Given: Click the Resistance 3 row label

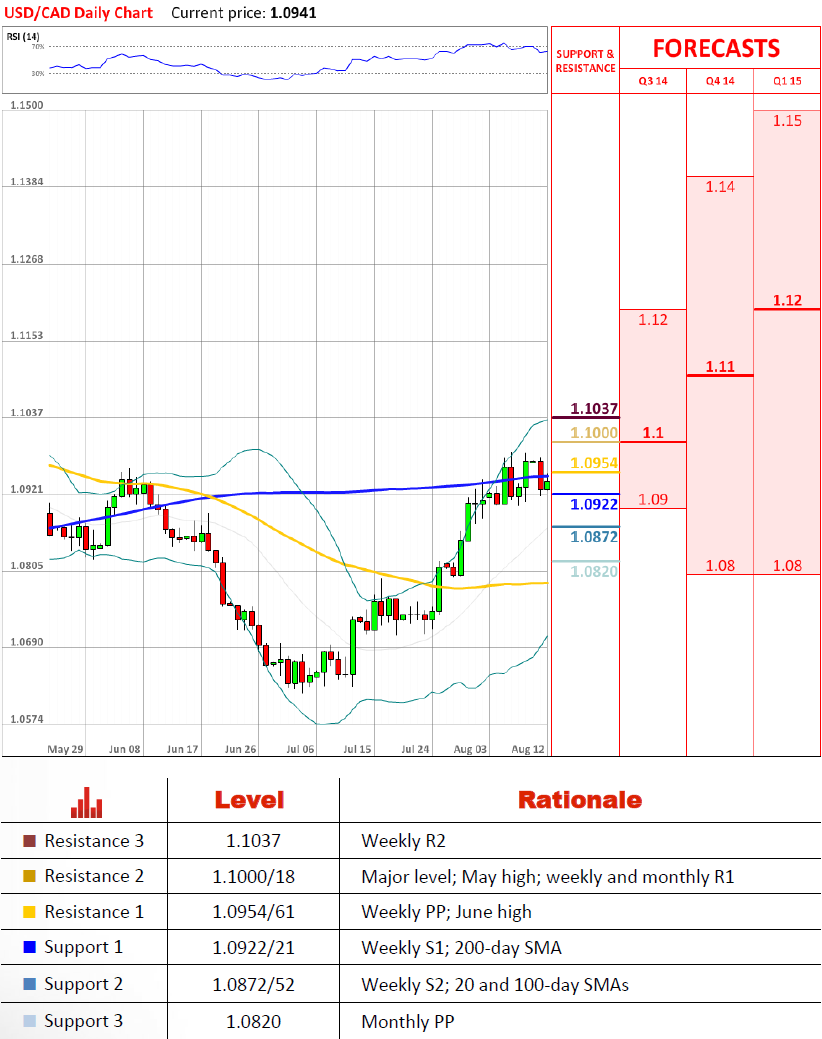Looking at the screenshot, I should (94, 841).
